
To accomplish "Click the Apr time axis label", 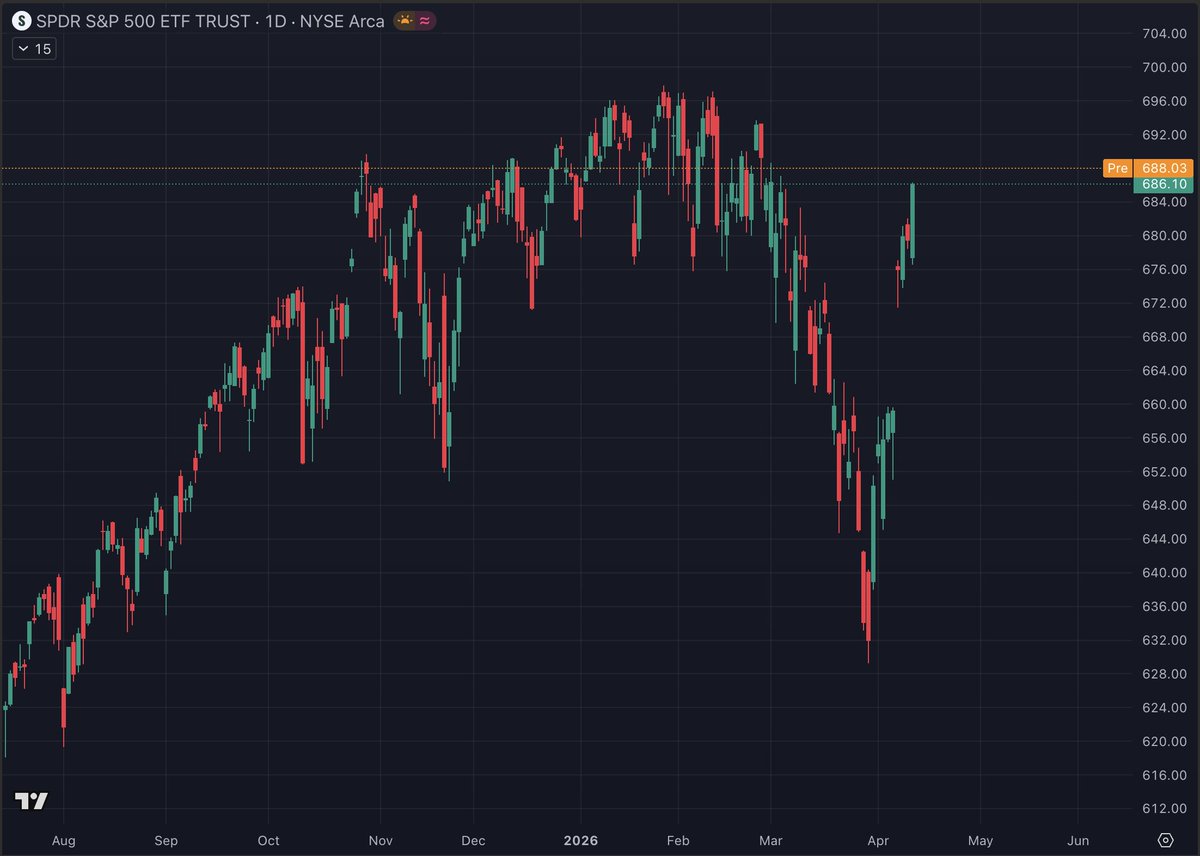I will (877, 840).
